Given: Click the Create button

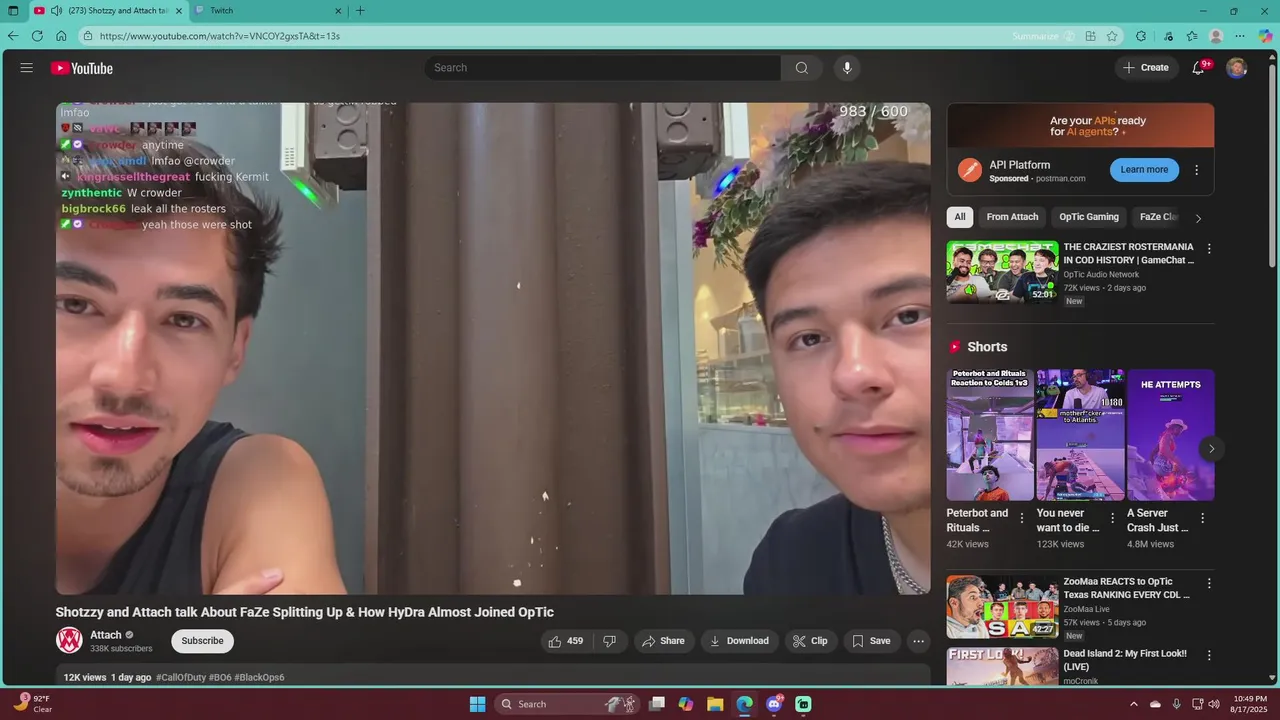Looking at the screenshot, I should click(x=1146, y=68).
